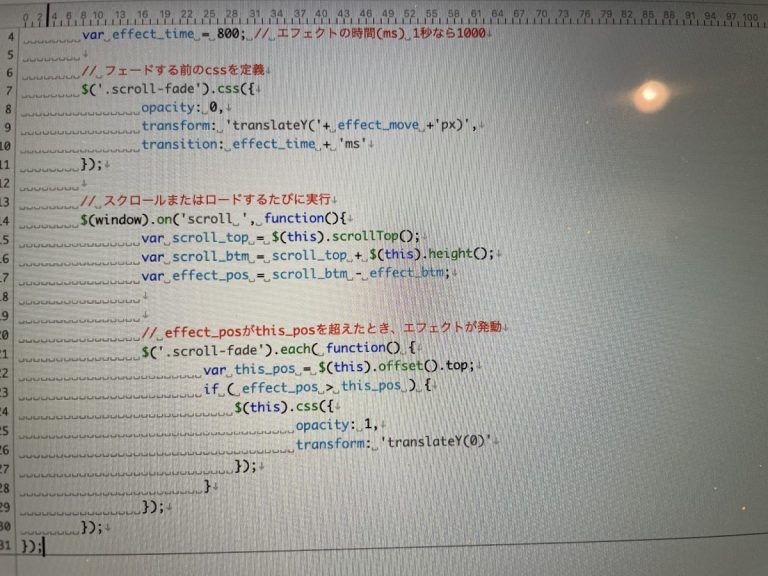This screenshot has width=768, height=576.
Task: Click the 'translateY(0)' string
Action: 438,442
